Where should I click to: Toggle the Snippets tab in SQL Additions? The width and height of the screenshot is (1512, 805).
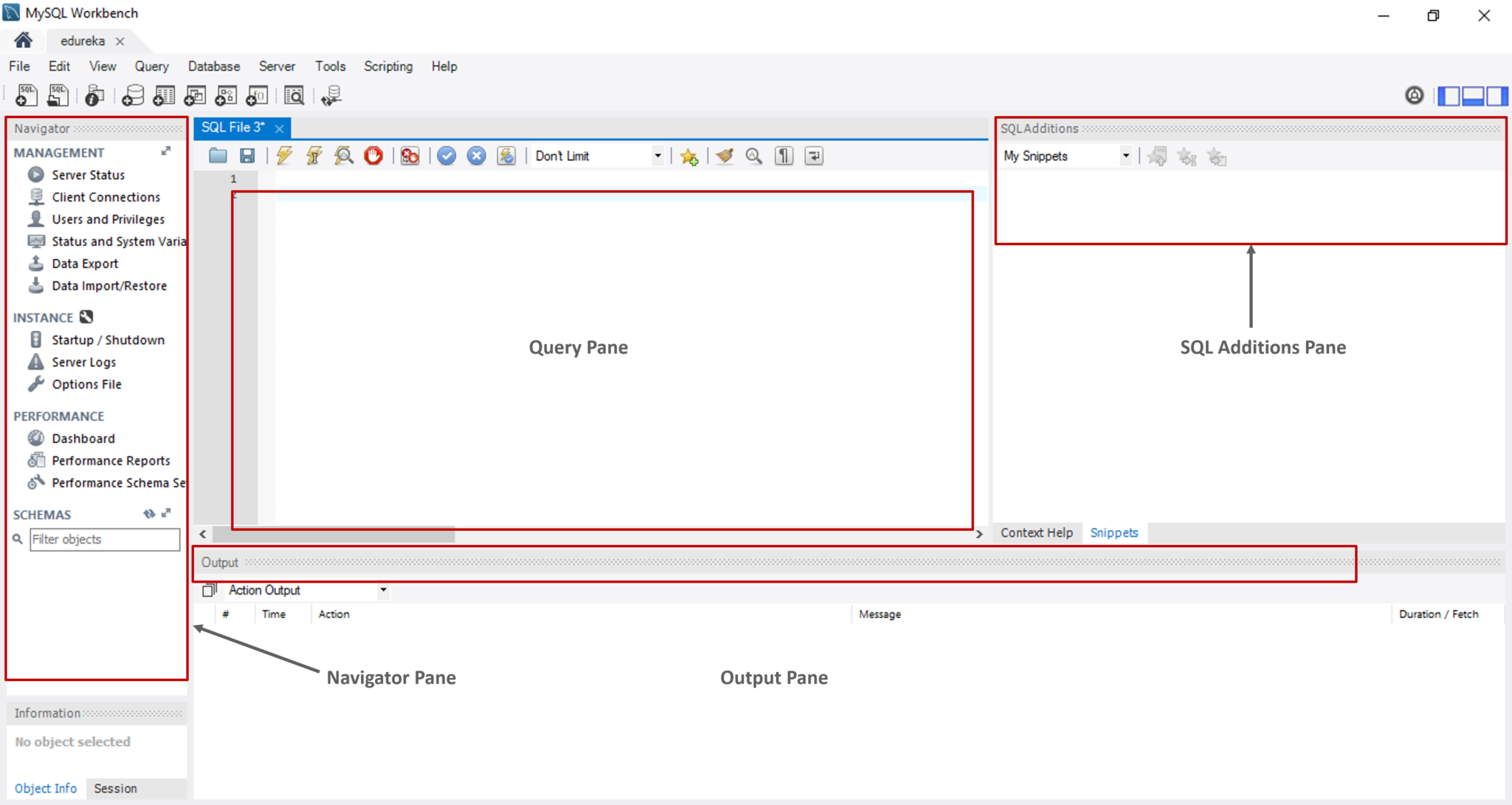(1113, 532)
